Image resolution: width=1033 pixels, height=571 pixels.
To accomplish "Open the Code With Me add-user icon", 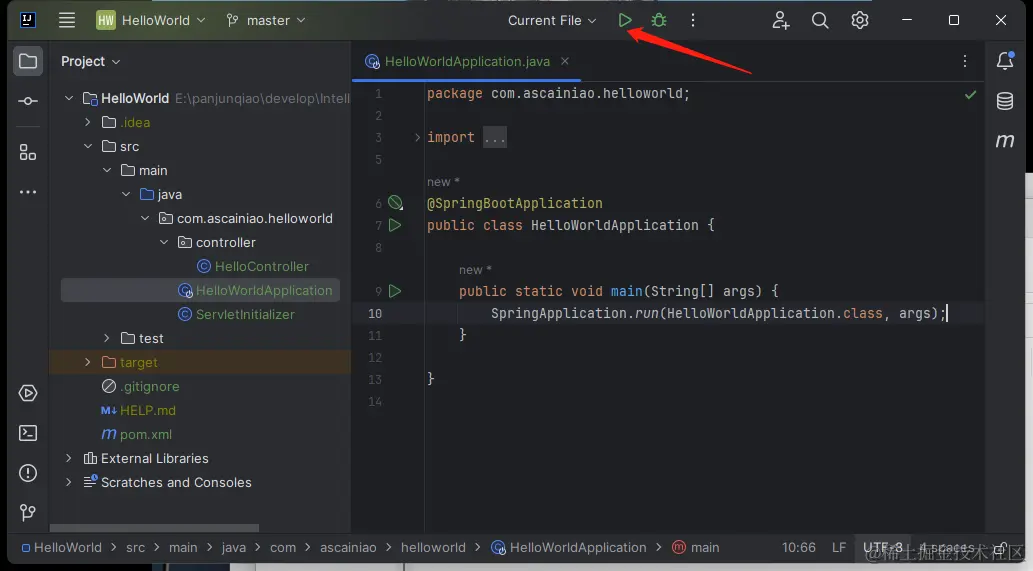I will [x=781, y=20].
